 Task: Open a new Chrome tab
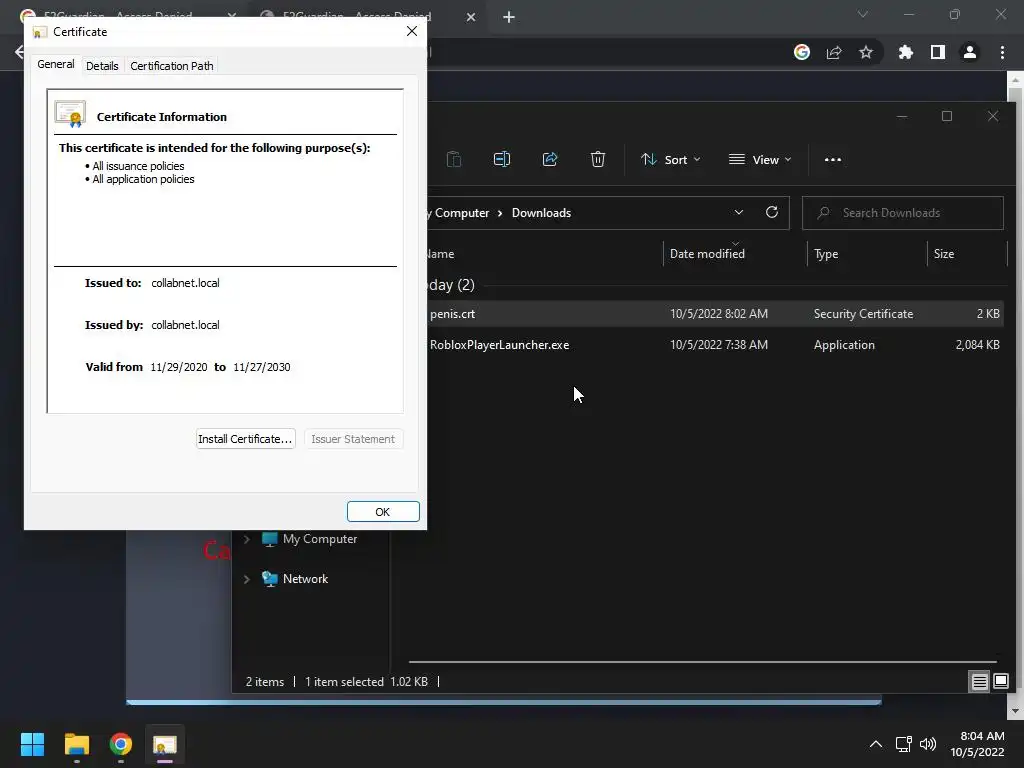pos(509,17)
